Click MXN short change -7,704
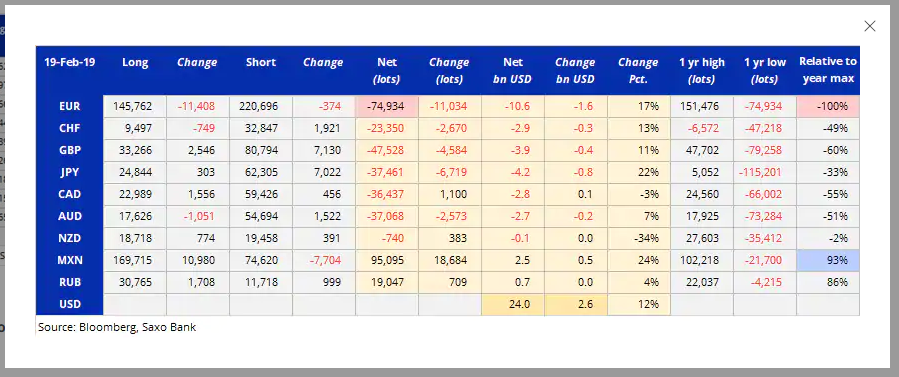899x377 pixels. click(324, 260)
